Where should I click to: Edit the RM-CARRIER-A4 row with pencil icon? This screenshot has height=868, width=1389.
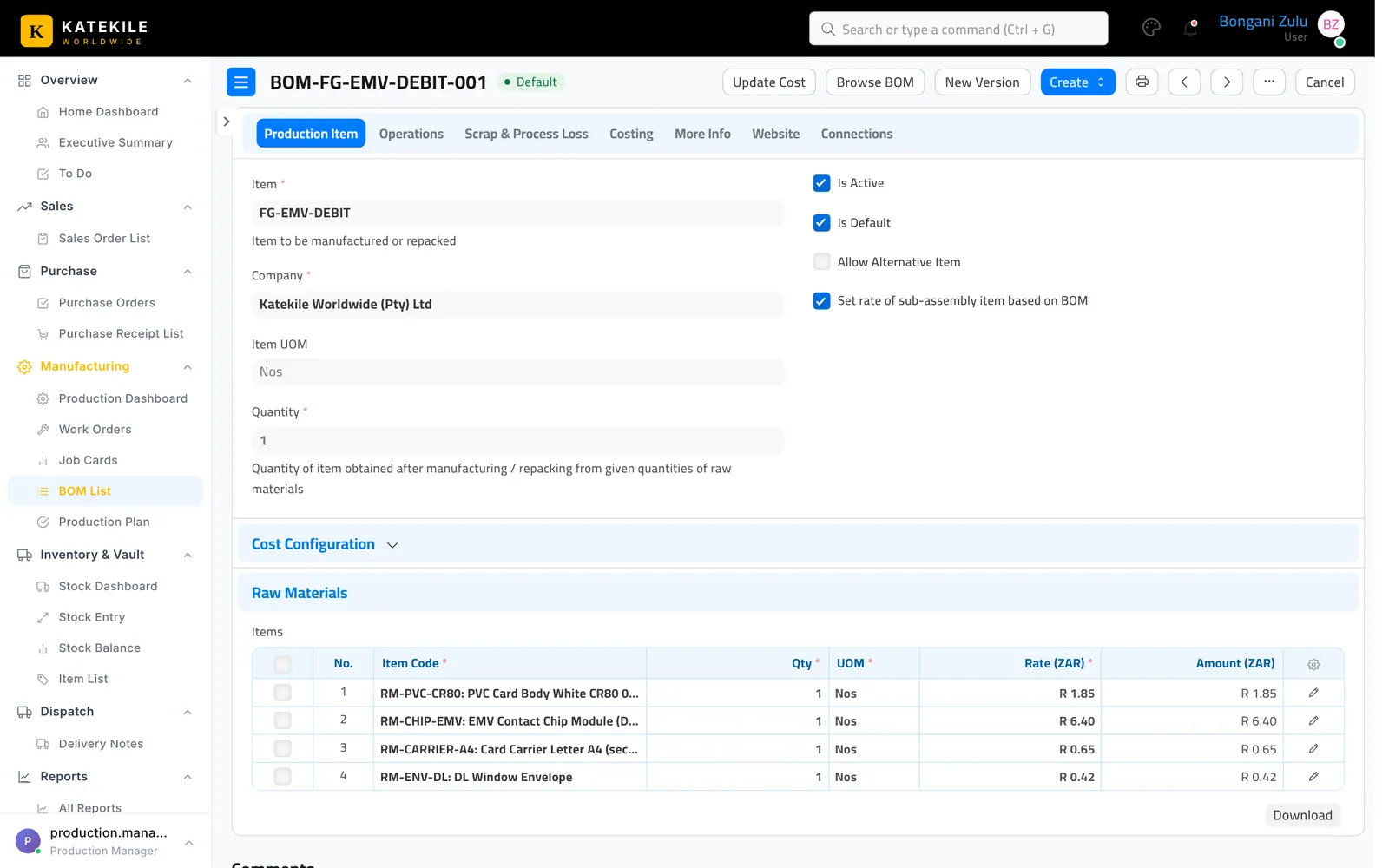(x=1313, y=748)
